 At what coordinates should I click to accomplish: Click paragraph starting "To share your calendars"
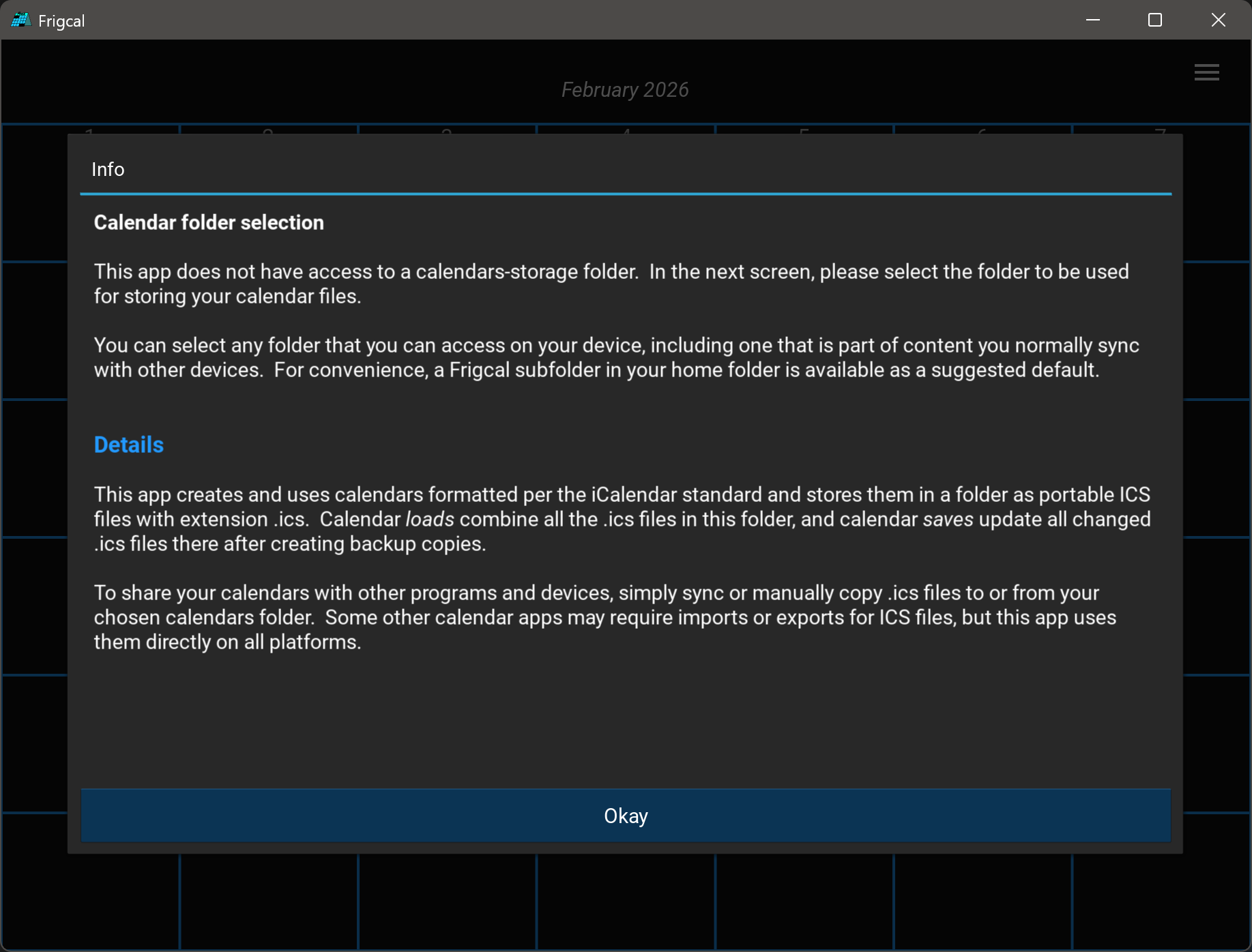coord(605,617)
